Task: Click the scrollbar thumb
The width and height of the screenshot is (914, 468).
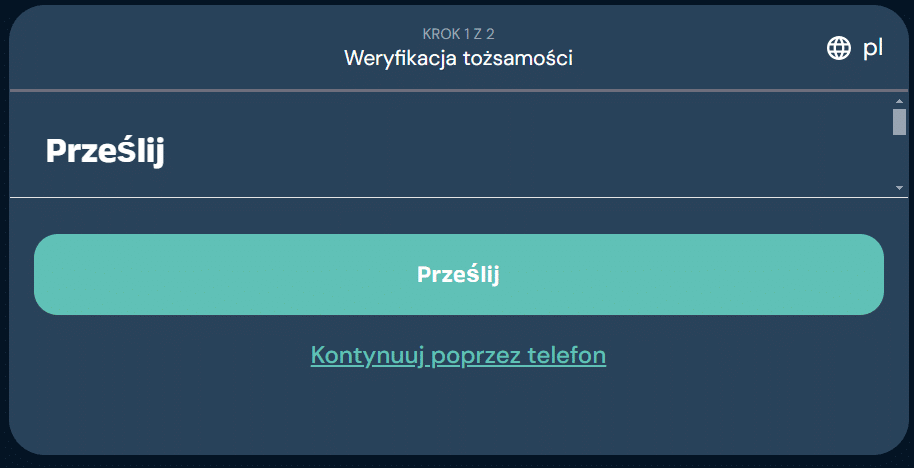Action: 899,121
